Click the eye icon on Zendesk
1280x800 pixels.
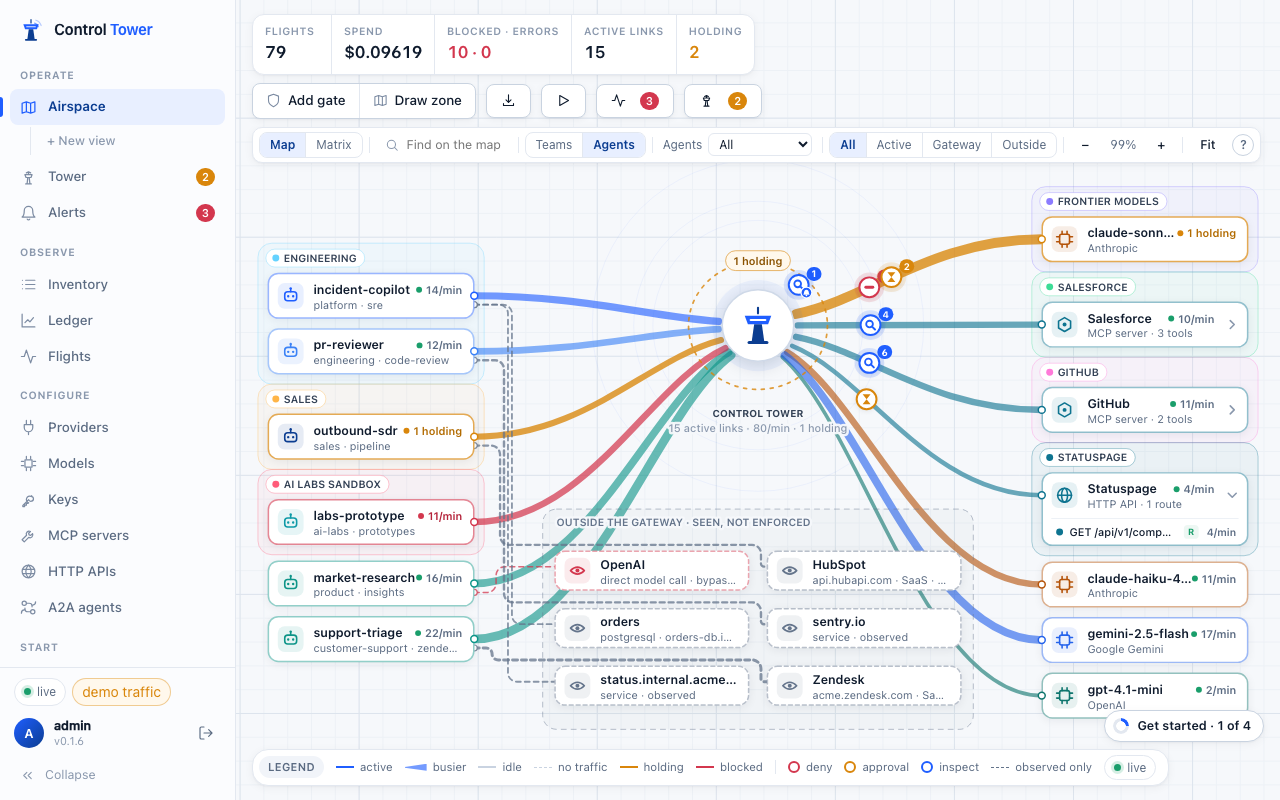pyautogui.click(x=791, y=686)
